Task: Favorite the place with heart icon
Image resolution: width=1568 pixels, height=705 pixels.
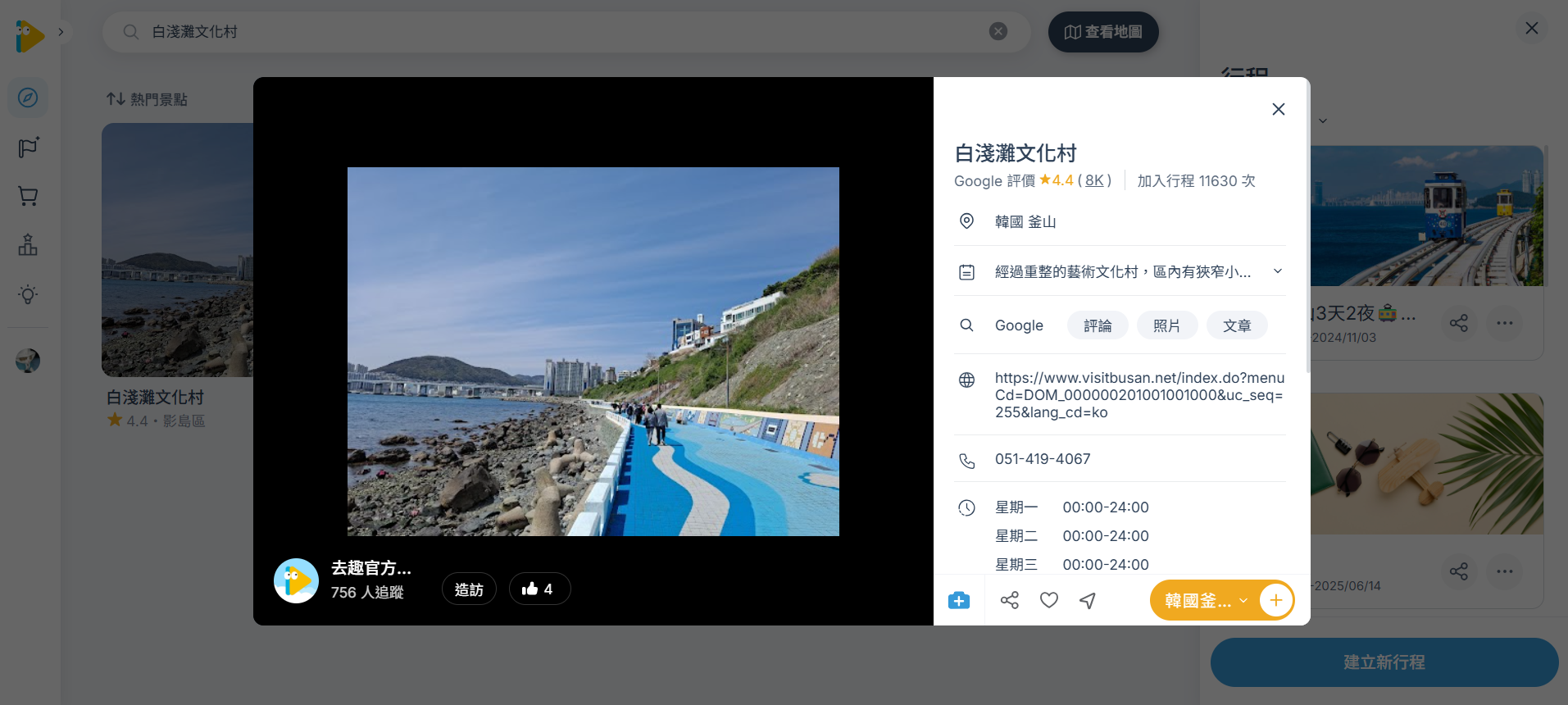Action: pyautogui.click(x=1049, y=601)
